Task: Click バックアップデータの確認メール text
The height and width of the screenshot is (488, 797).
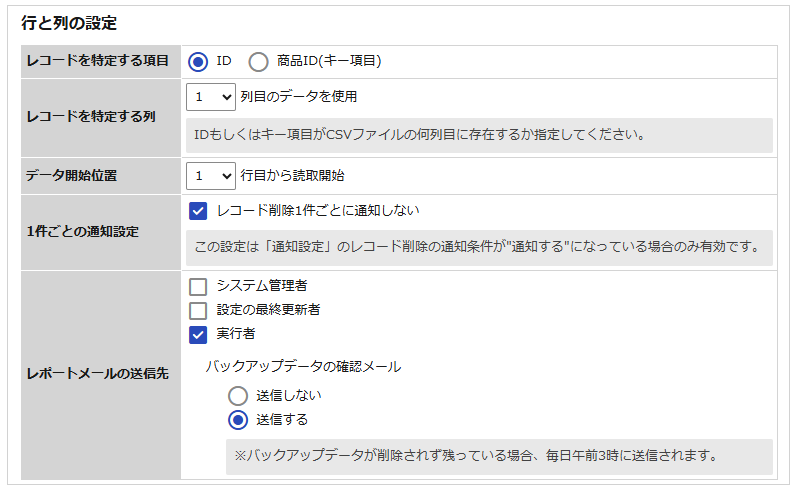Action: coord(303,367)
